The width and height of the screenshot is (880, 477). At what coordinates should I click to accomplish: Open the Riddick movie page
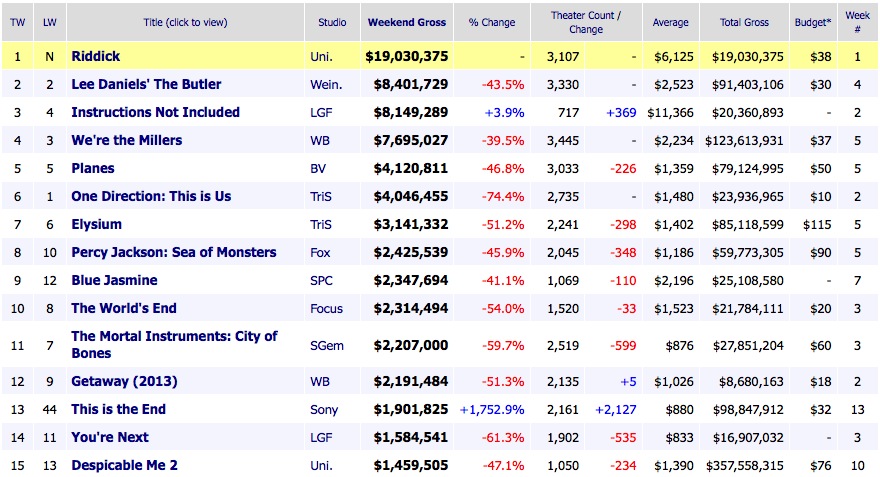(x=96, y=56)
